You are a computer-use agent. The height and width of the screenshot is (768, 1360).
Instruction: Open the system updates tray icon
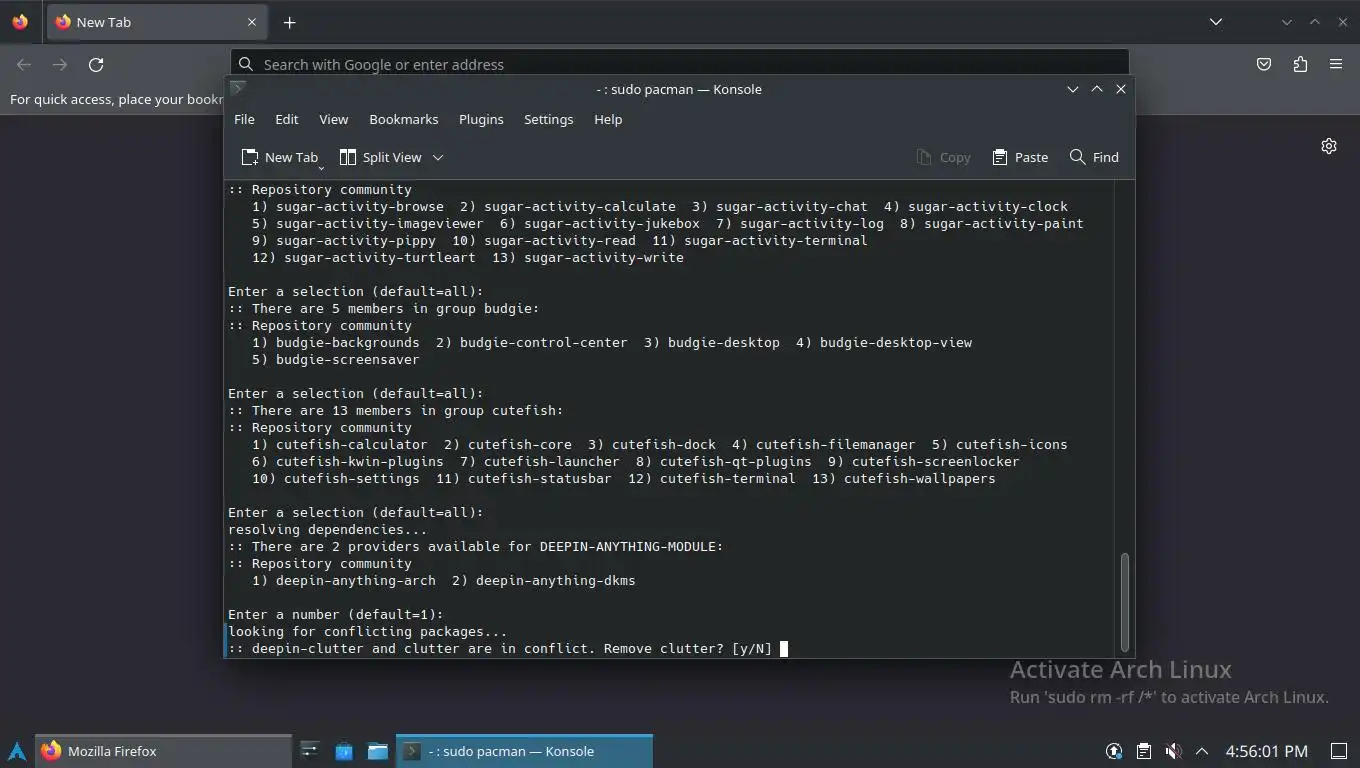(x=1114, y=751)
